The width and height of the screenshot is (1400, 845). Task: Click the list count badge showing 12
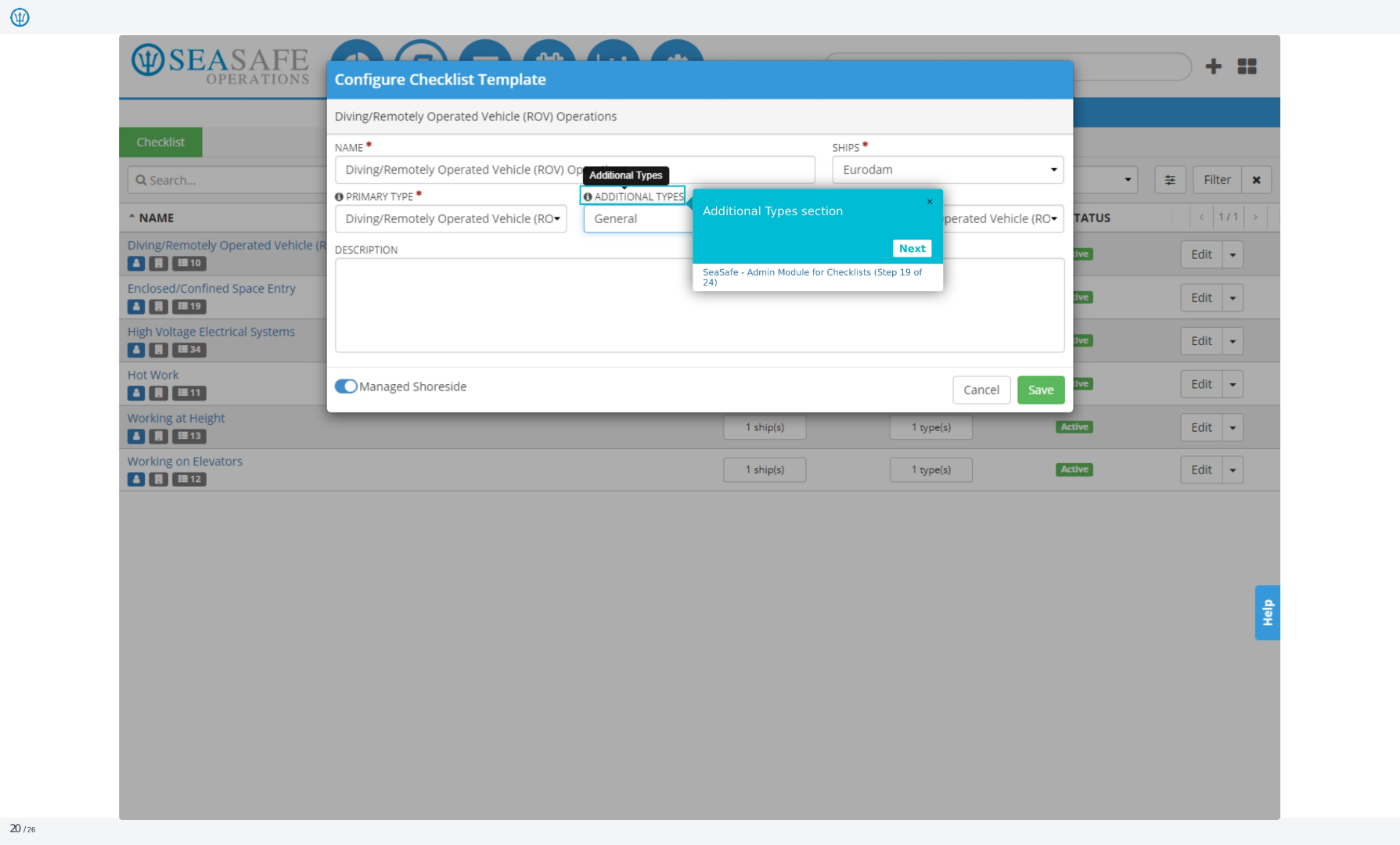(x=189, y=480)
